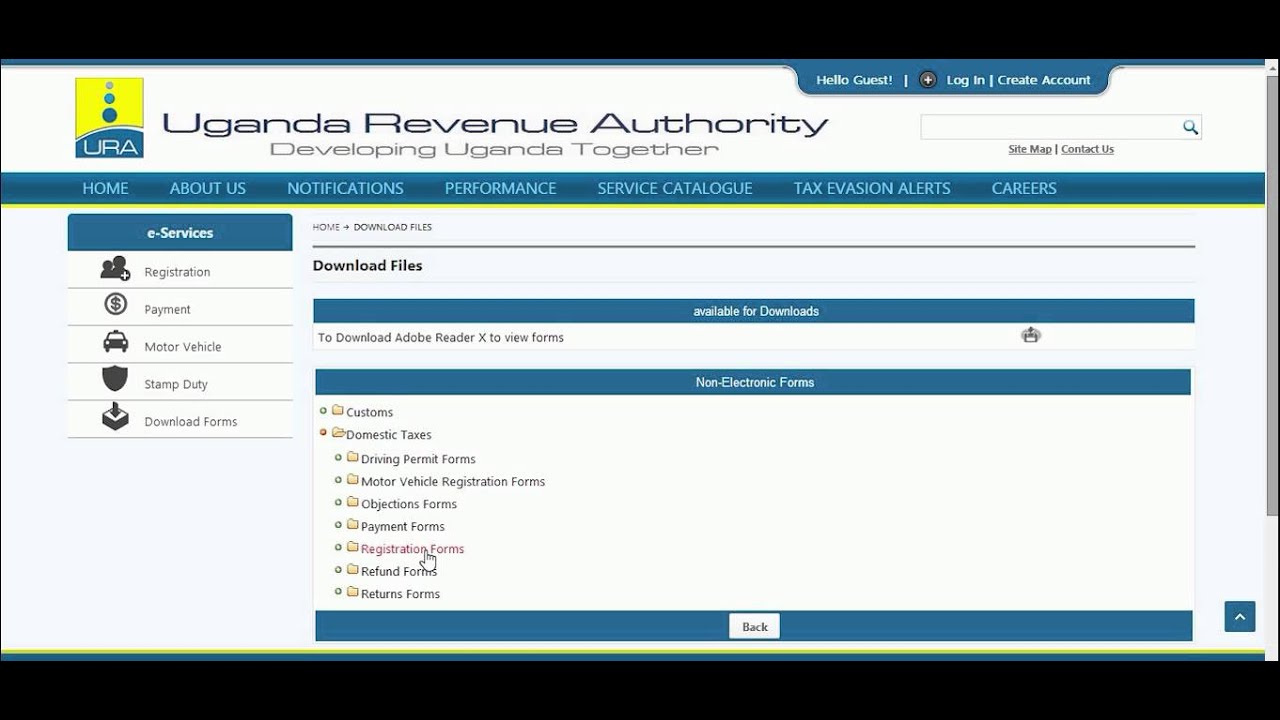Click the HOME breadcrumb link

click(x=326, y=227)
